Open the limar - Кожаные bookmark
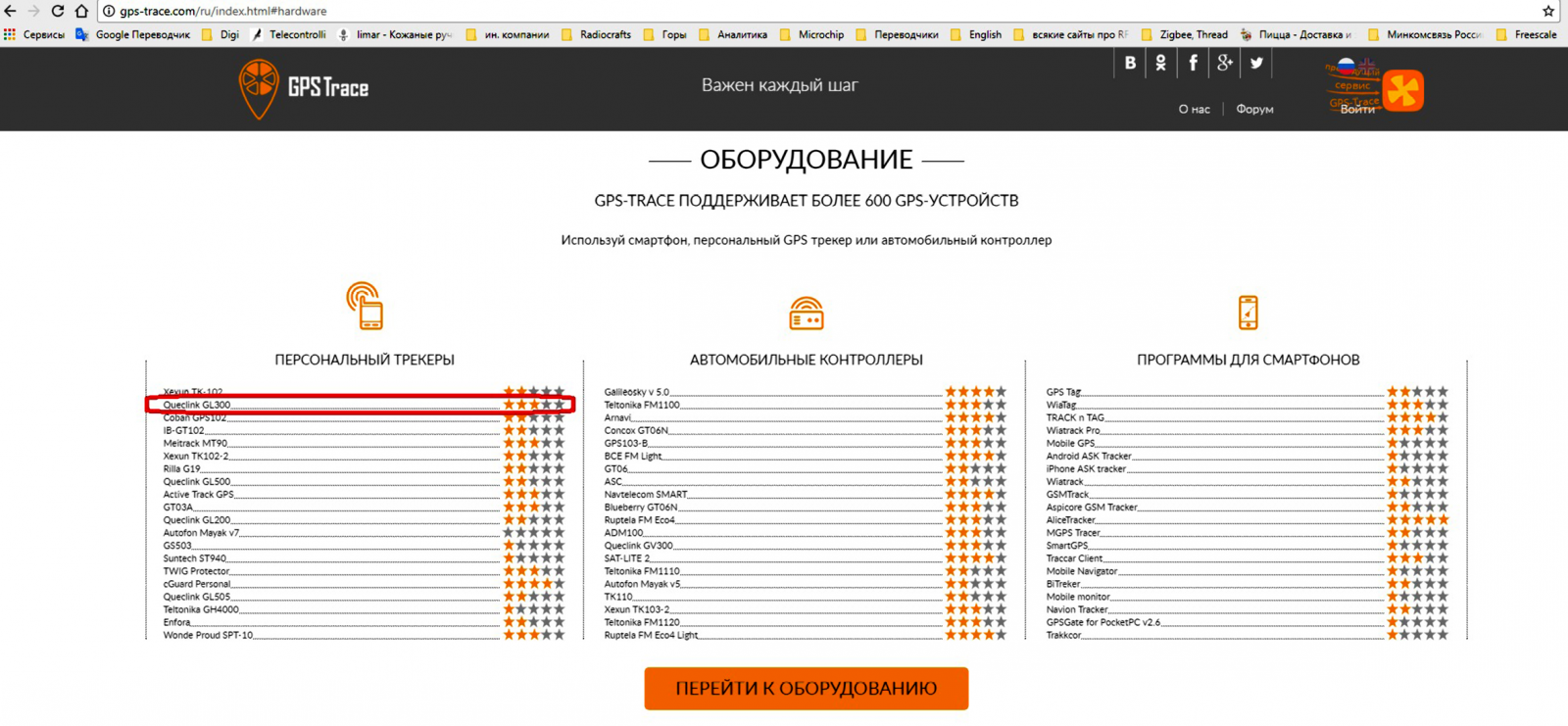Viewport: 1568px width, 726px height. (x=395, y=34)
